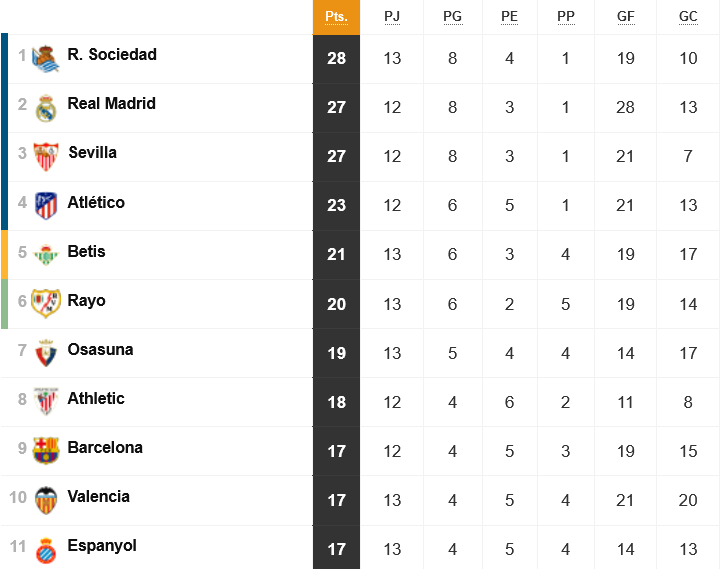Screen dimensions: 722x570
Task: Click the Real Sociedad club crest
Action: (x=46, y=59)
